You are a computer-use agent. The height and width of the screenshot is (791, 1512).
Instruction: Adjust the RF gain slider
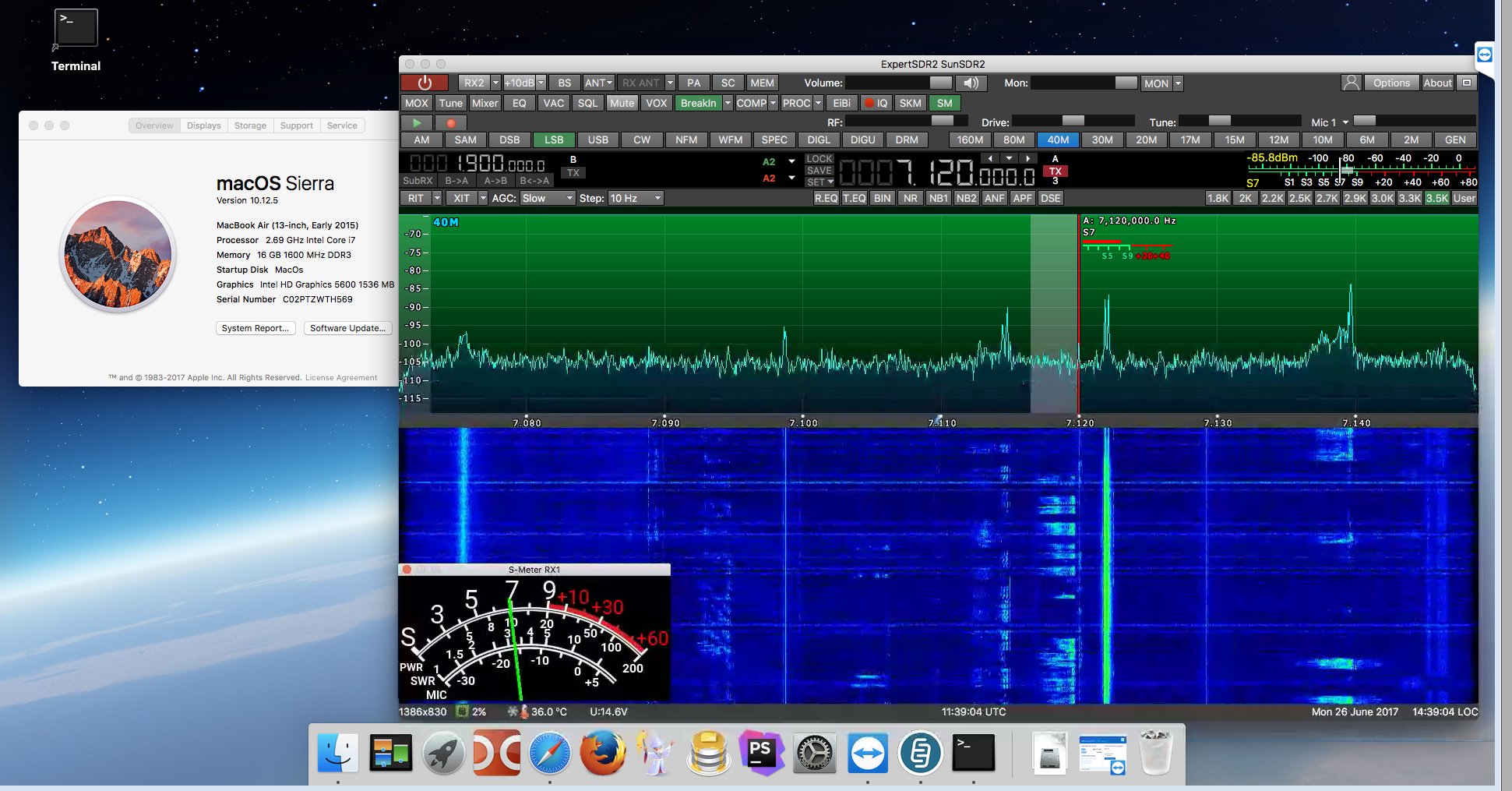pyautogui.click(x=907, y=121)
